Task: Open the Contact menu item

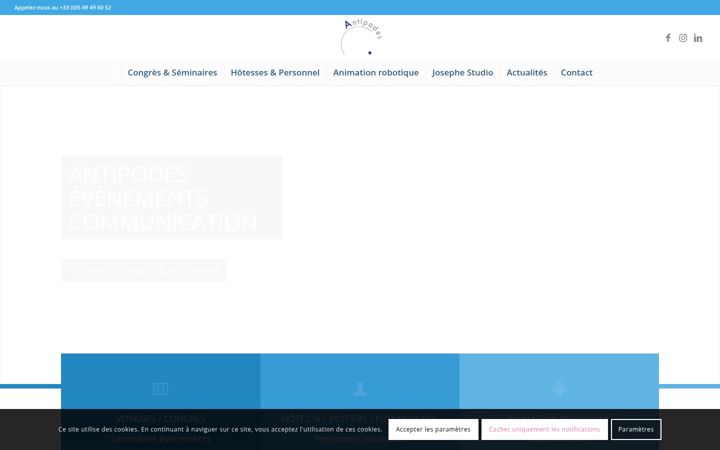Action: coord(576,73)
